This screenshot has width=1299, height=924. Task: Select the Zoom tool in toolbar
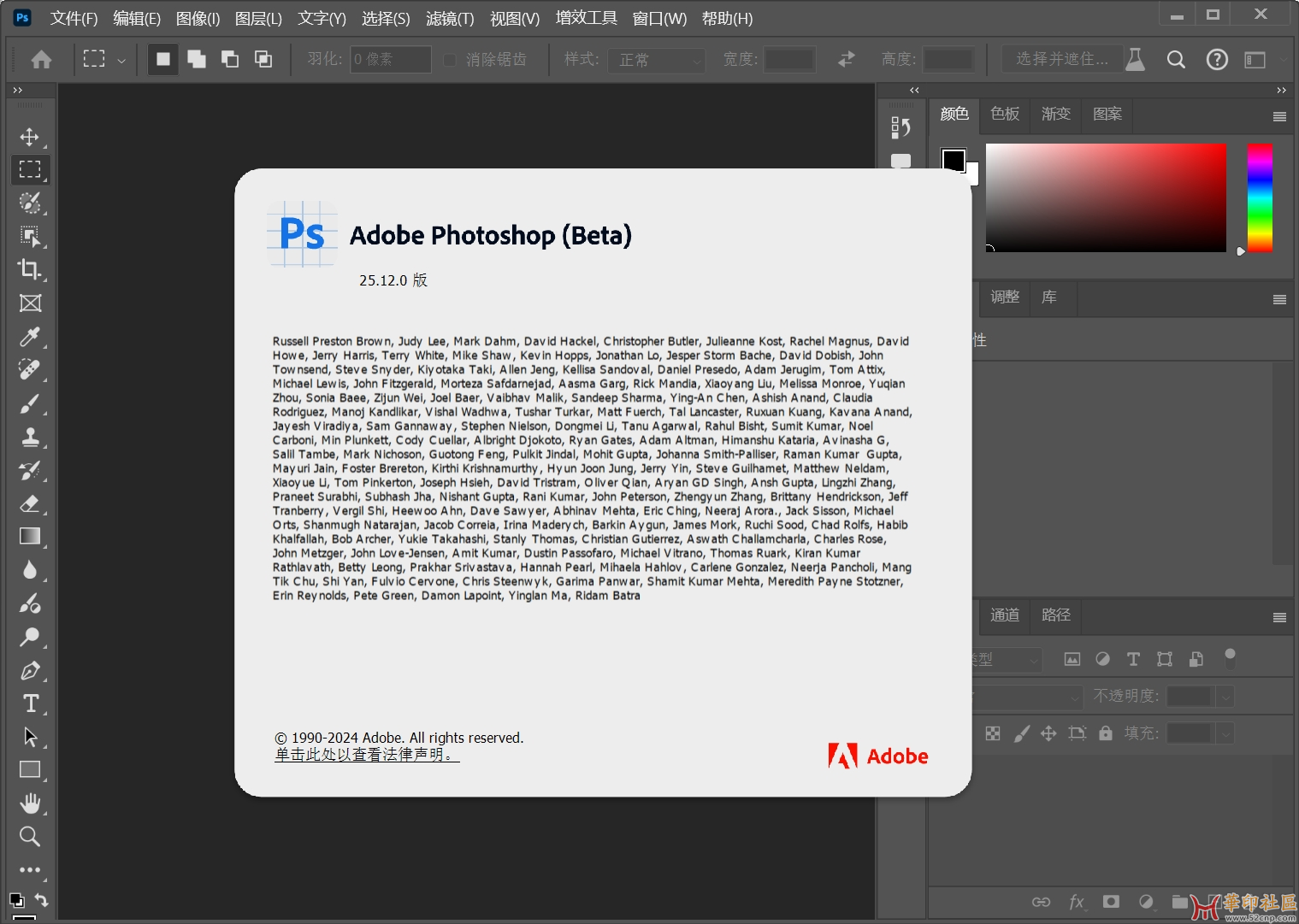pyautogui.click(x=30, y=837)
